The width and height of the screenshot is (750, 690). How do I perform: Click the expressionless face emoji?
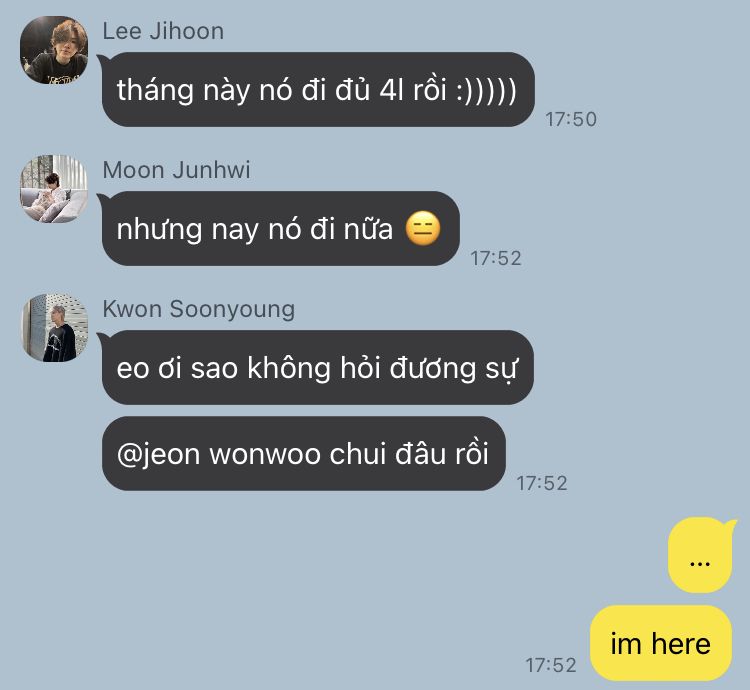click(x=423, y=228)
